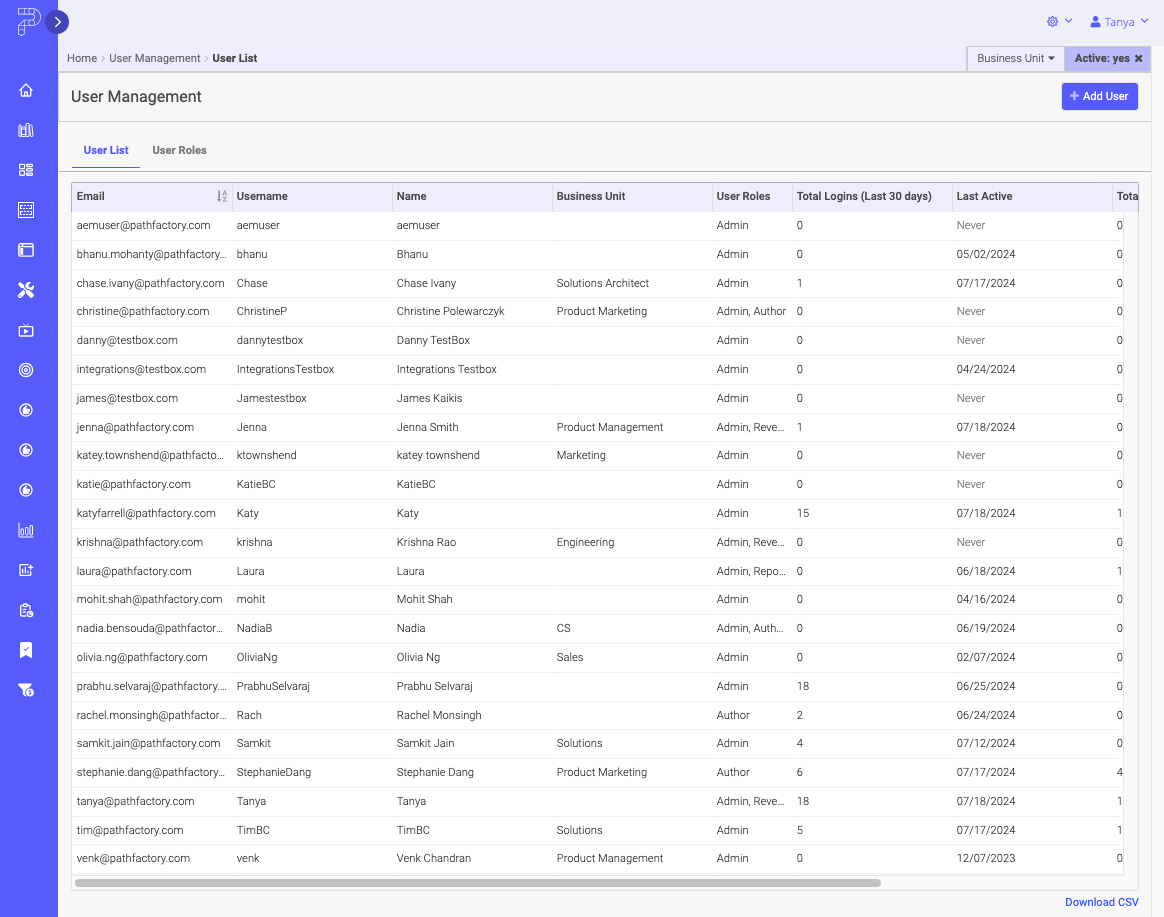The image size is (1164, 917).
Task: Open the browser window layout sidebar icon
Action: click(x=26, y=250)
